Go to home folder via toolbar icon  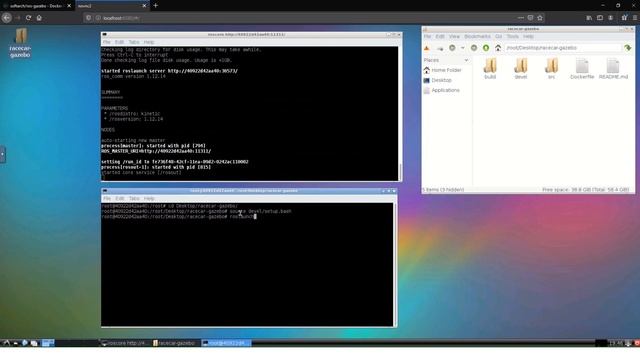click(x=498, y=48)
